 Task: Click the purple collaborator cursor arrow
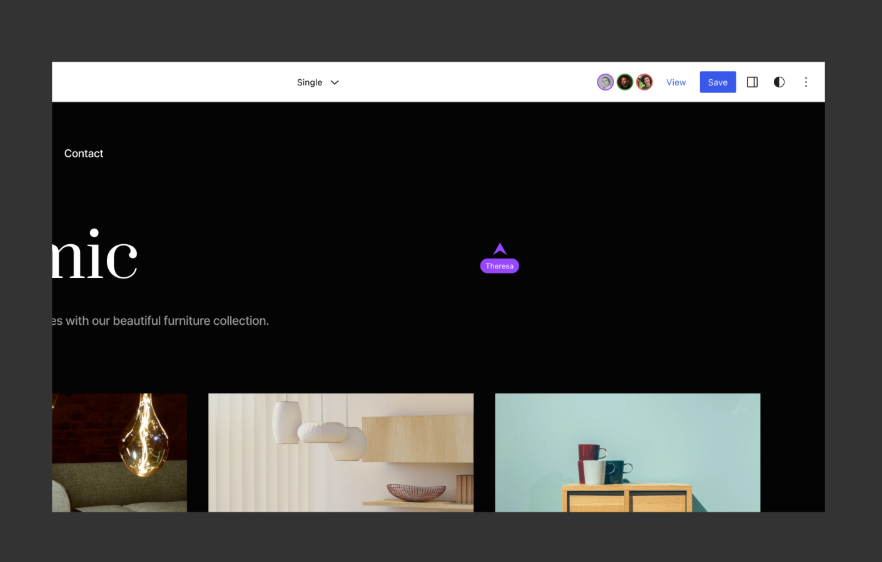coord(500,249)
